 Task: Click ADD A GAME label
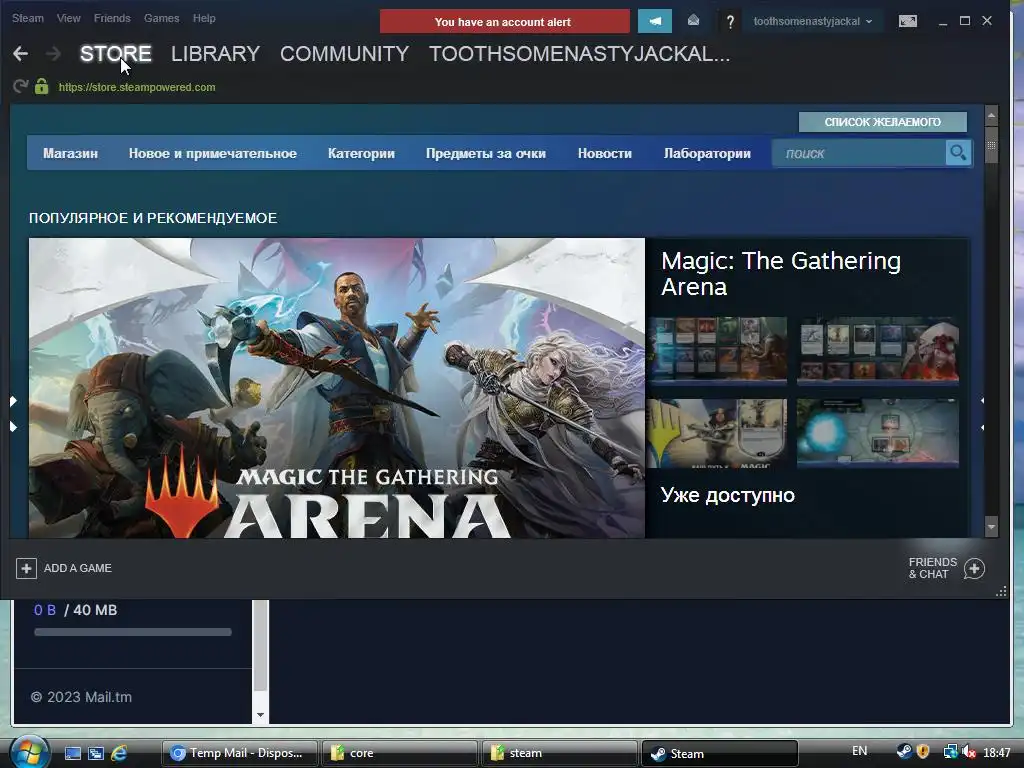click(78, 568)
